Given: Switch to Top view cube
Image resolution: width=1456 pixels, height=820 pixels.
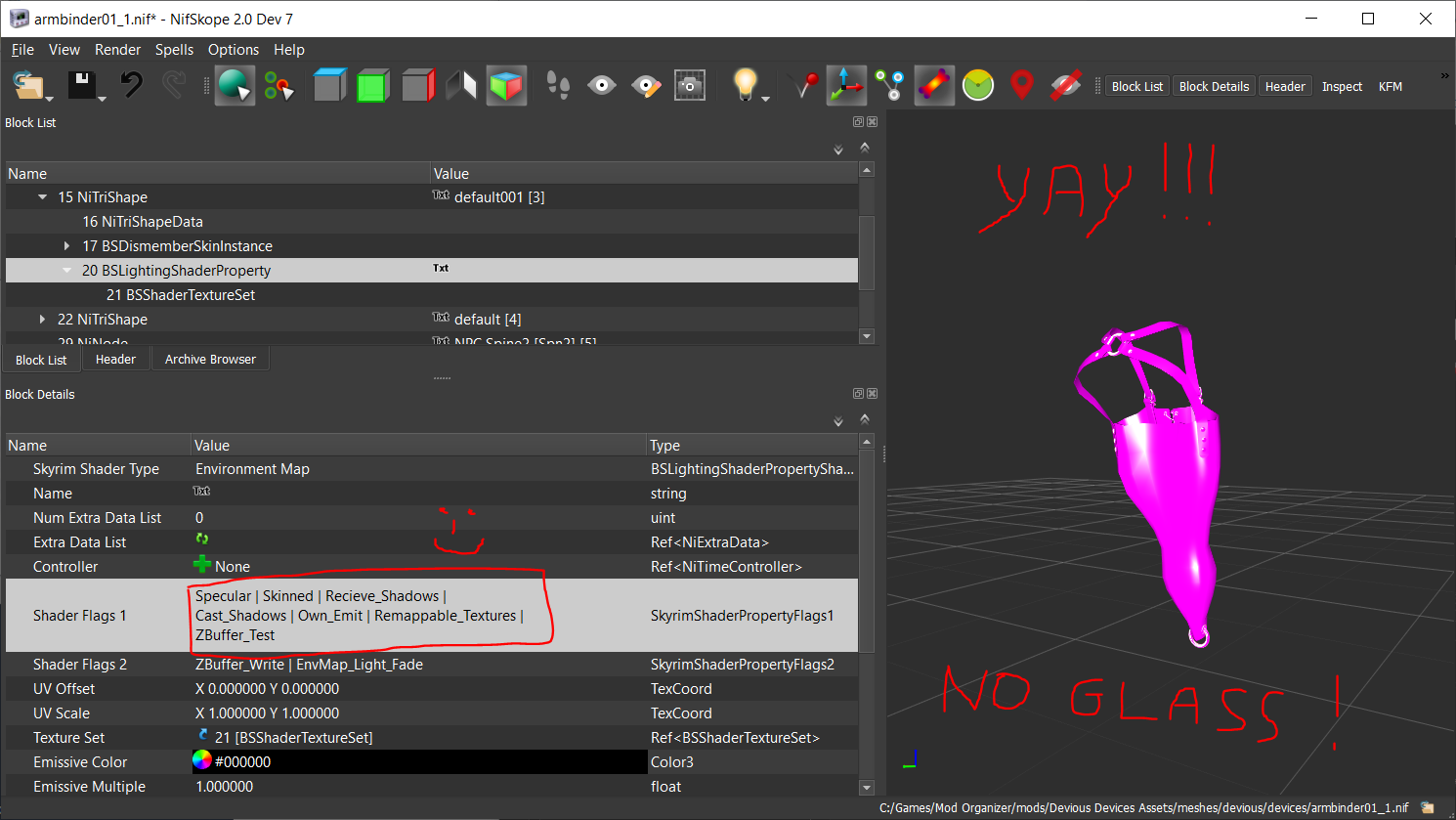Looking at the screenshot, I should [329, 86].
